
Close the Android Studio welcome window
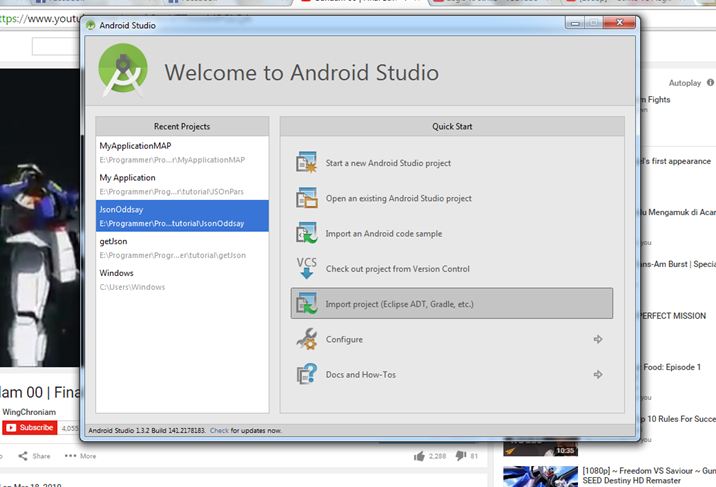click(619, 22)
